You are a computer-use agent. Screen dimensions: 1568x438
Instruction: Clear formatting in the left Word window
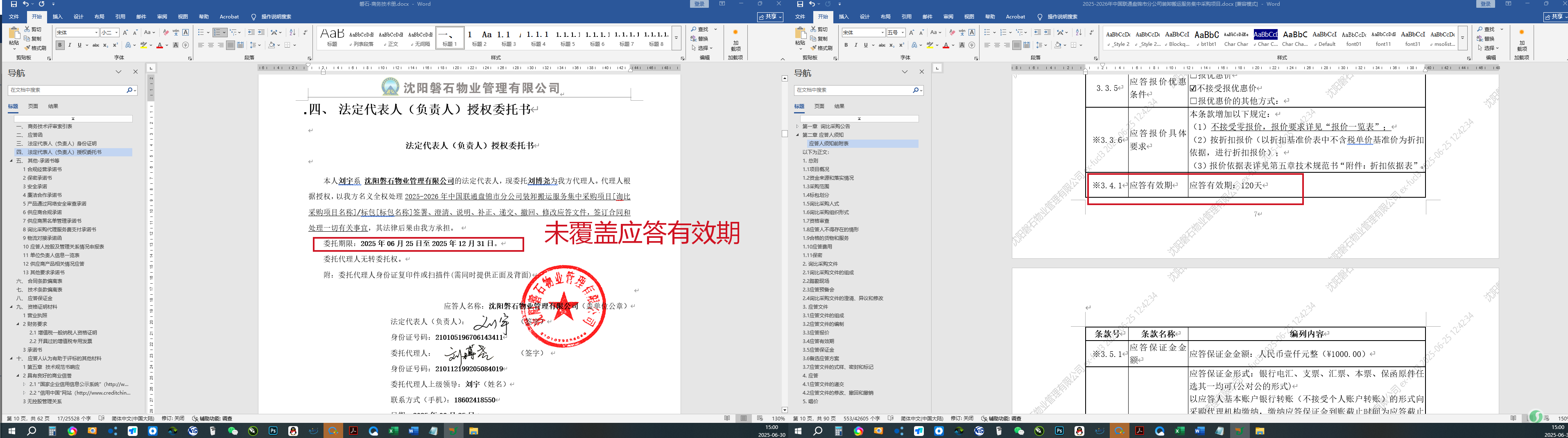click(x=165, y=32)
